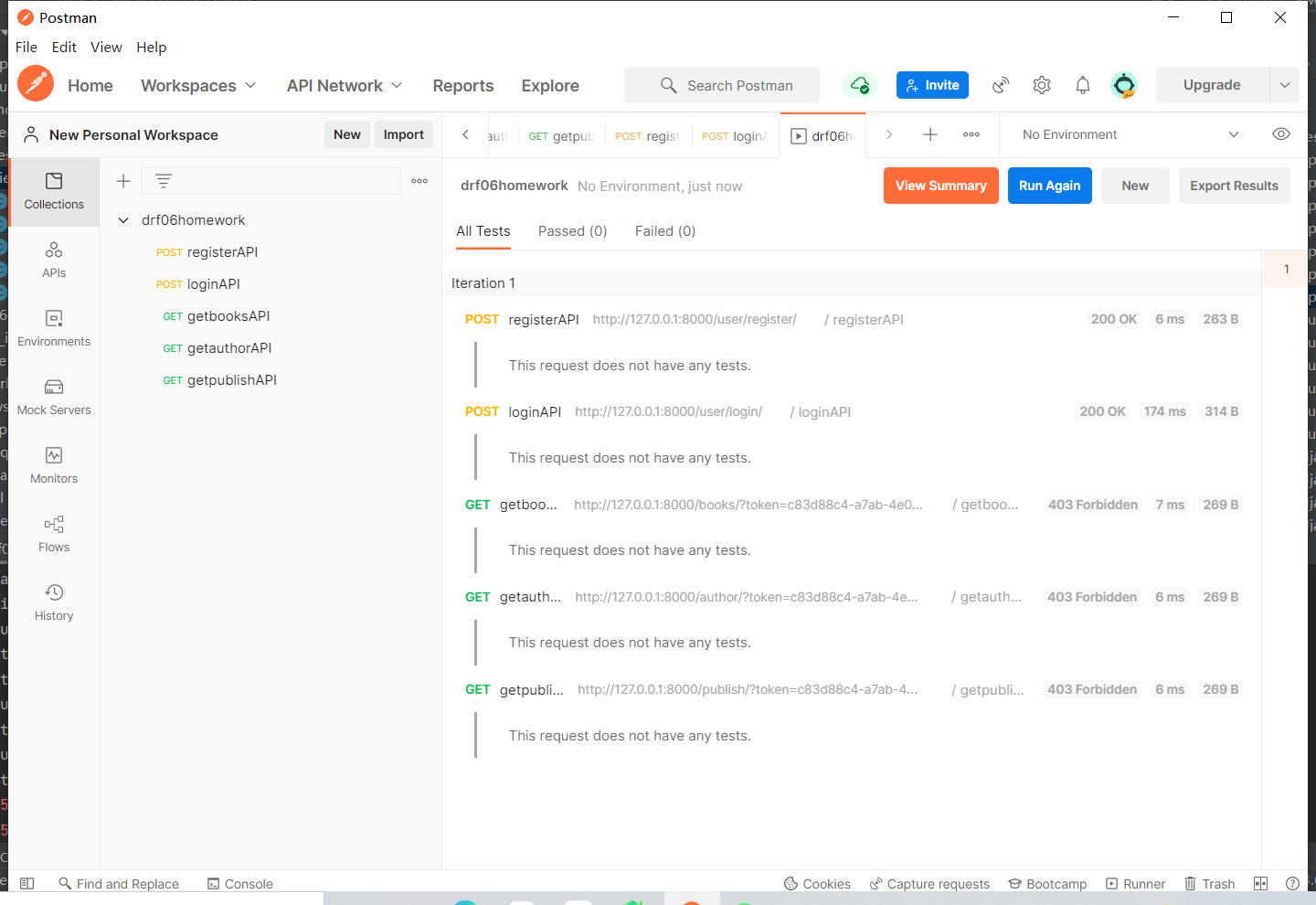Viewport: 1316px width, 905px height.
Task: Open the Flows sidebar panel
Action: pos(54,535)
